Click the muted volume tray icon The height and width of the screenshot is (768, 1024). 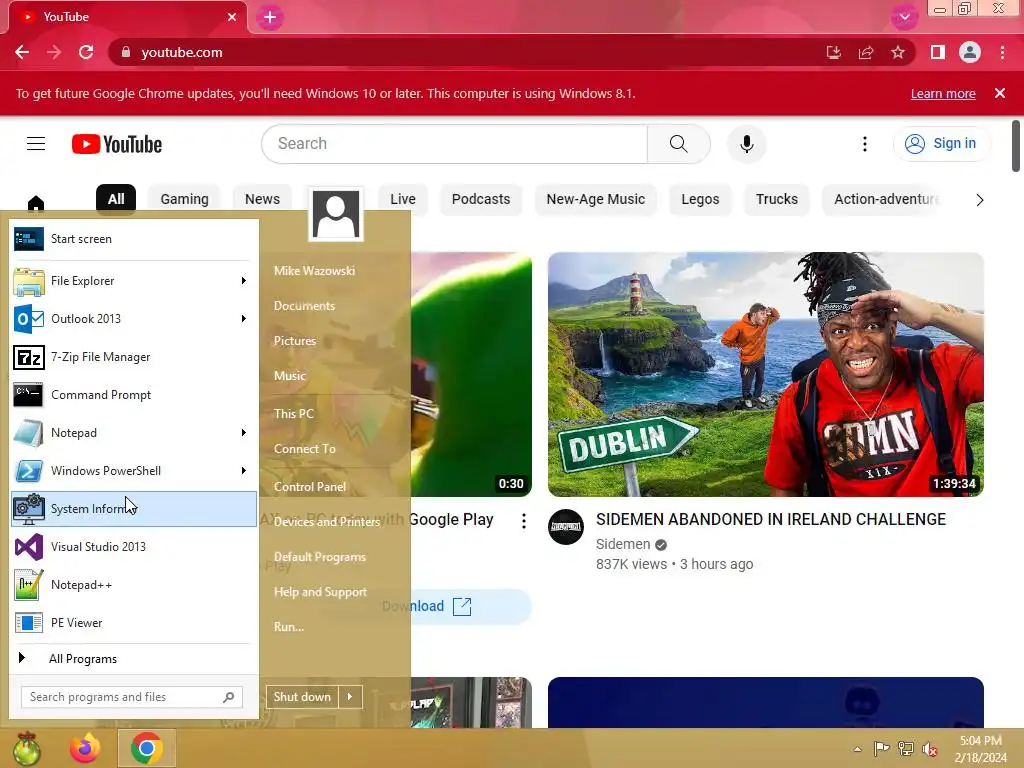930,749
